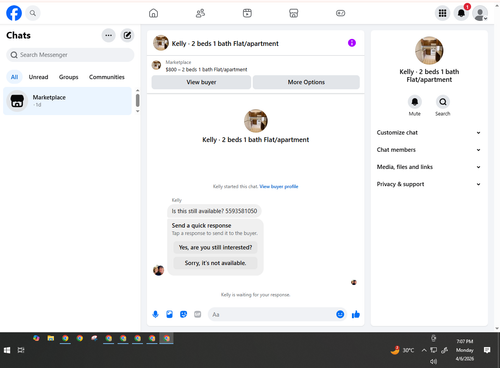Search in conversation magnifier icon
Viewport: 500px width, 368px height.
443,102
